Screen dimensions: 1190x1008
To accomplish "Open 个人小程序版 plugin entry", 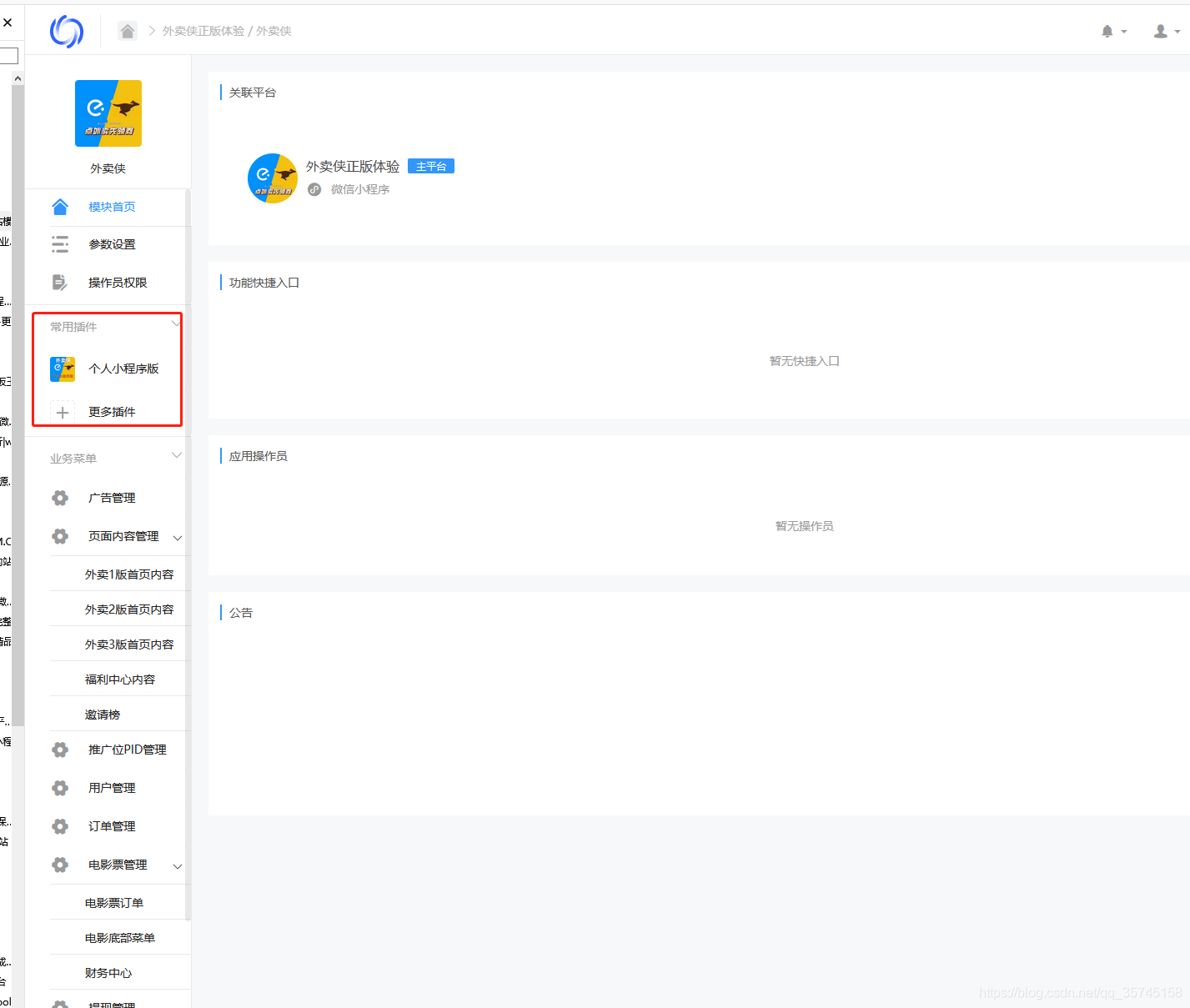I will point(123,369).
